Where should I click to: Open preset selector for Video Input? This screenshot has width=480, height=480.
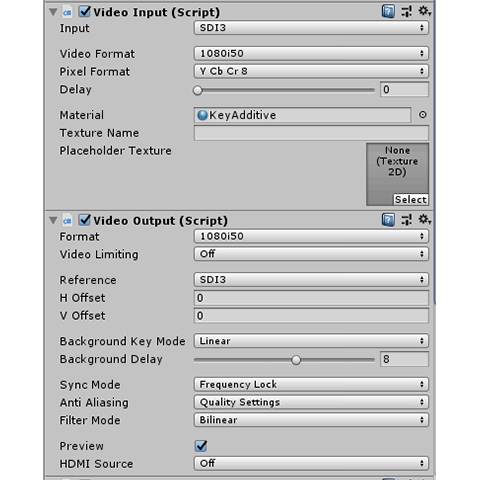[407, 12]
